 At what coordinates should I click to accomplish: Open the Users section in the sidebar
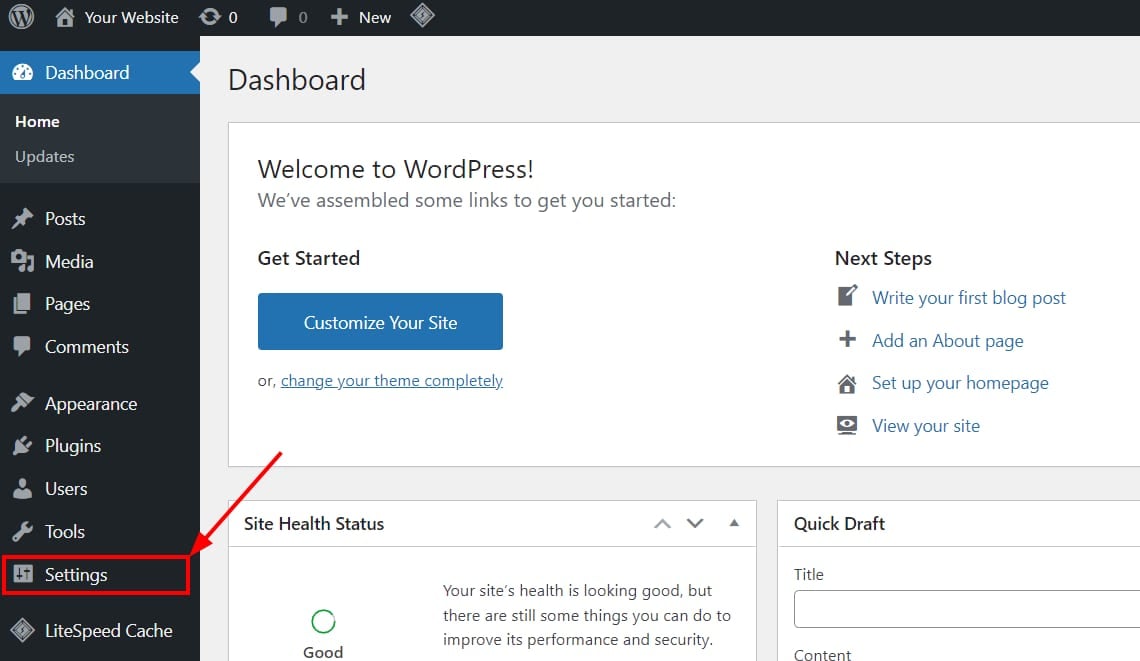coord(65,489)
